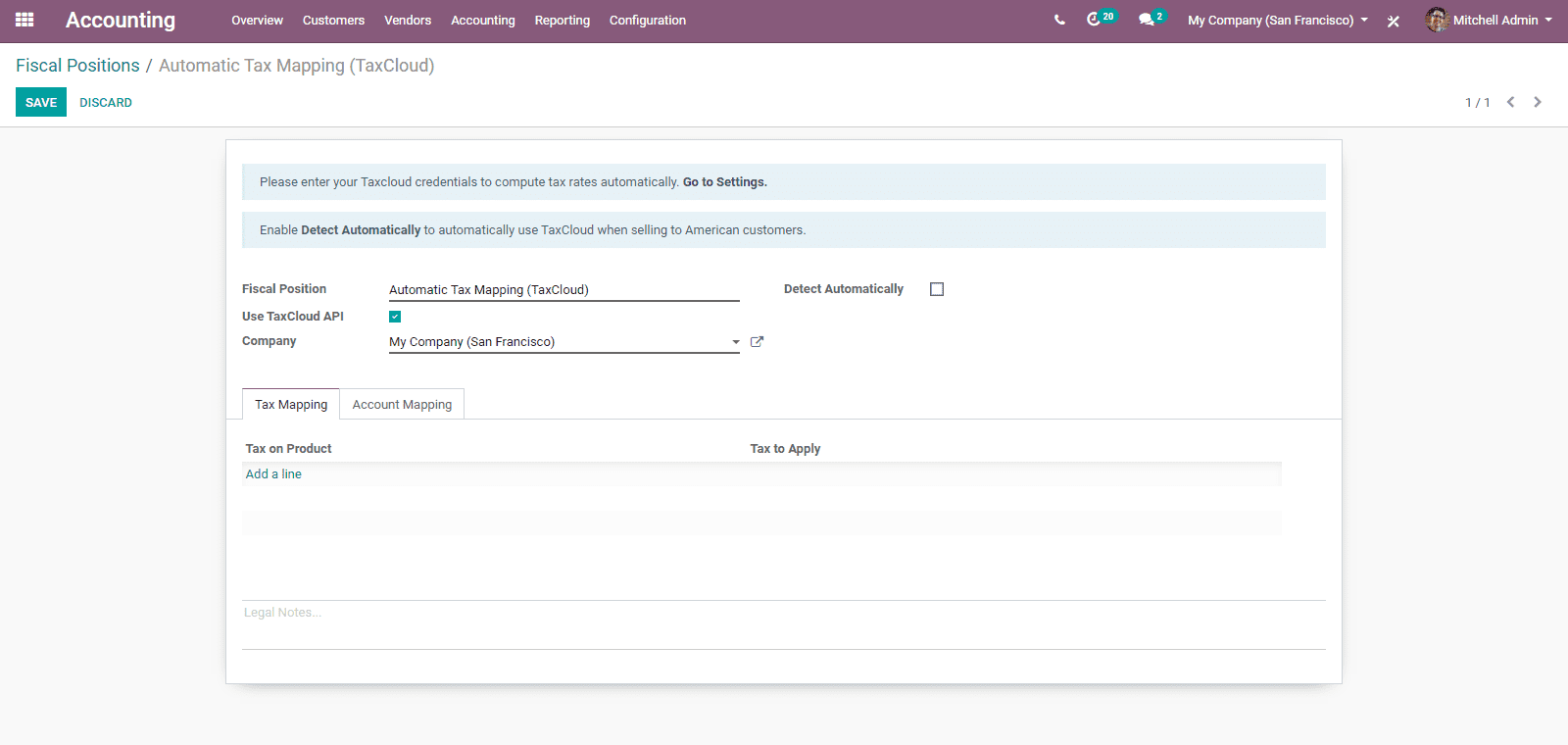The width and height of the screenshot is (1568, 745).
Task: Open the conversations chat icon
Action: point(1146,20)
